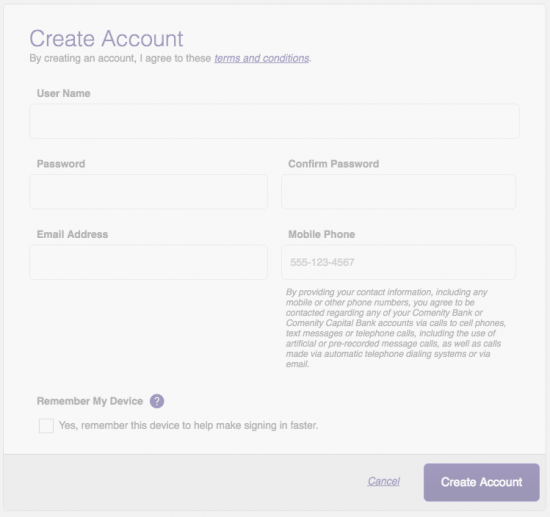Click the Mobile Phone field with 555-123-4567 placeholder
The width and height of the screenshot is (550, 517).
pyautogui.click(x=398, y=262)
